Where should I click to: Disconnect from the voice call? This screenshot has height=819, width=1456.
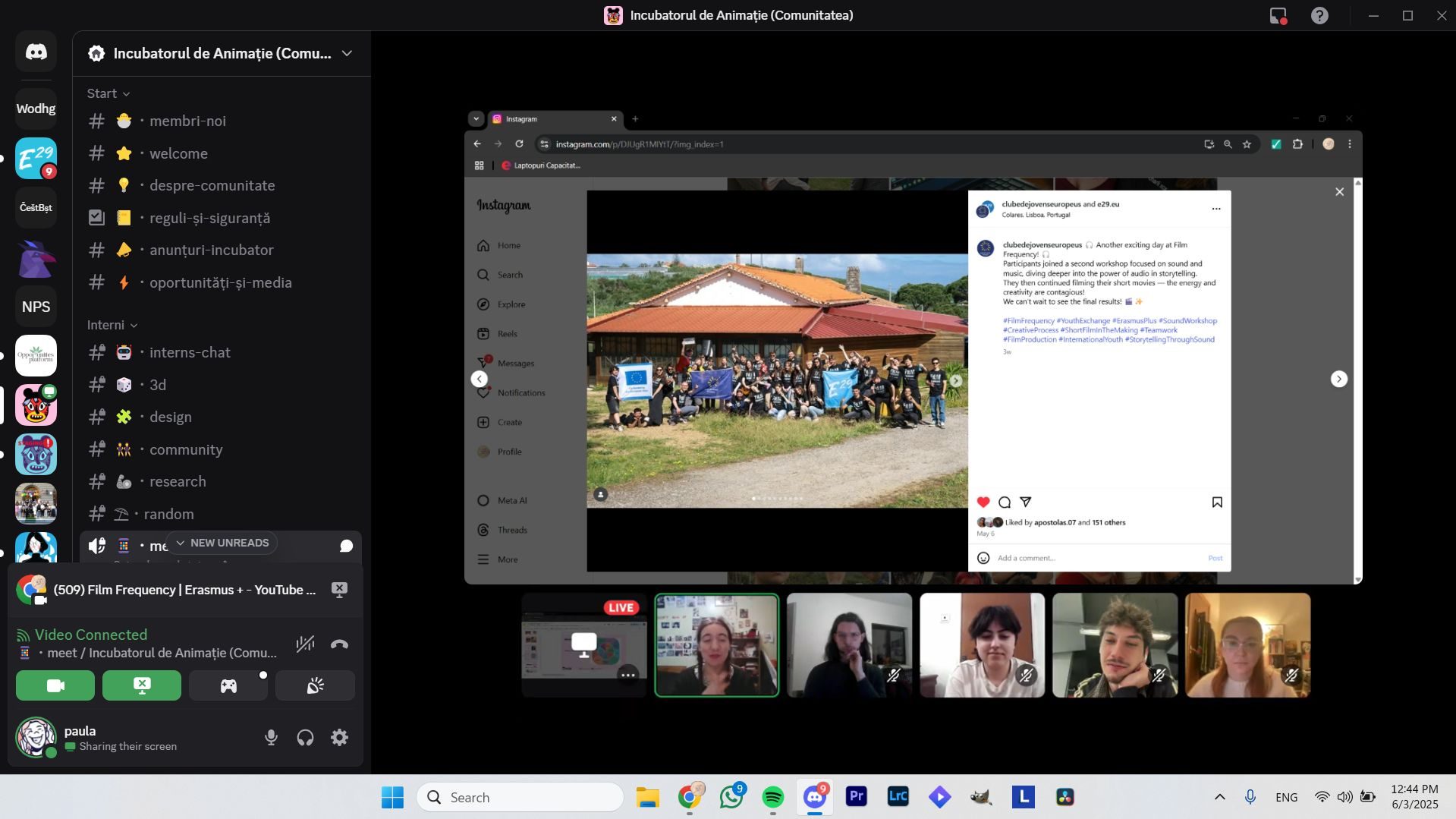339,644
